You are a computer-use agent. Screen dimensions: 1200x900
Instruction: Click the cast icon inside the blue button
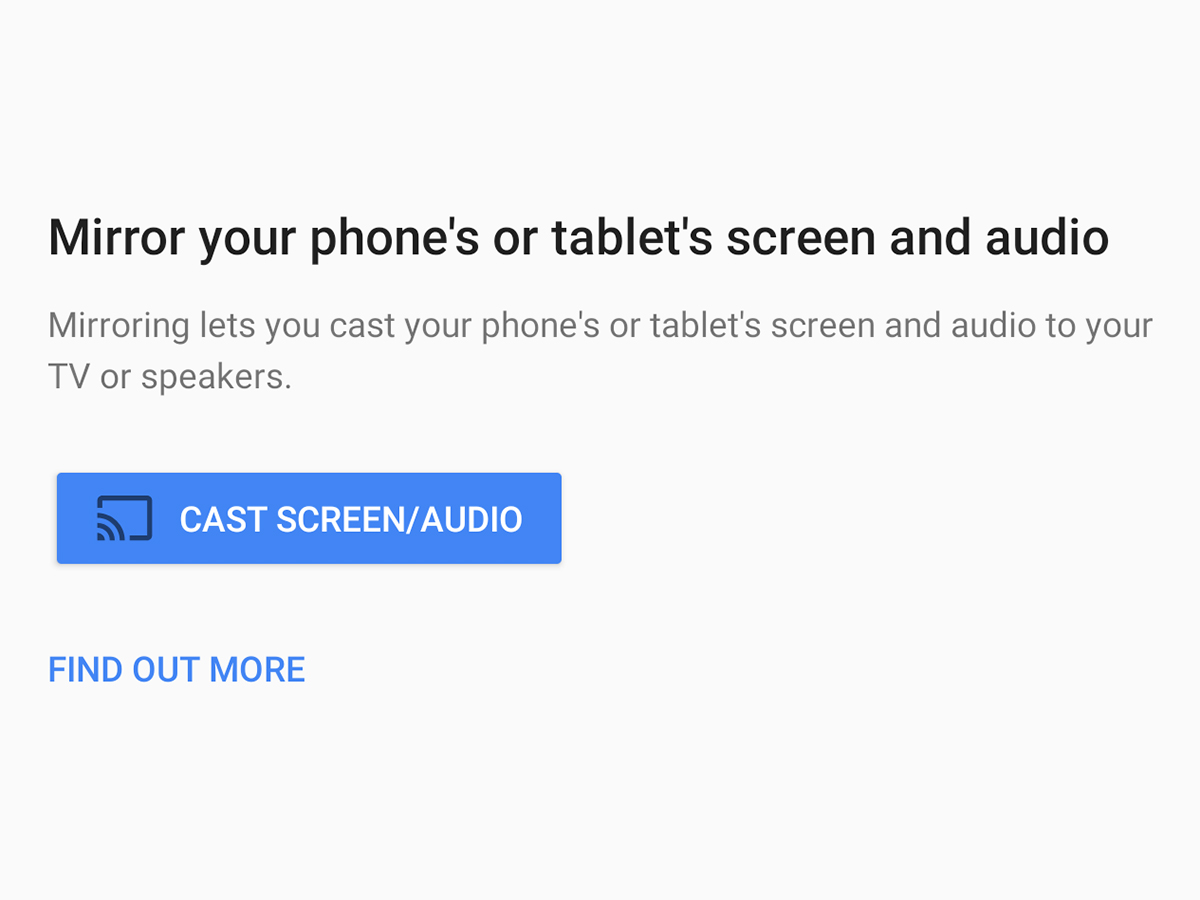point(124,518)
